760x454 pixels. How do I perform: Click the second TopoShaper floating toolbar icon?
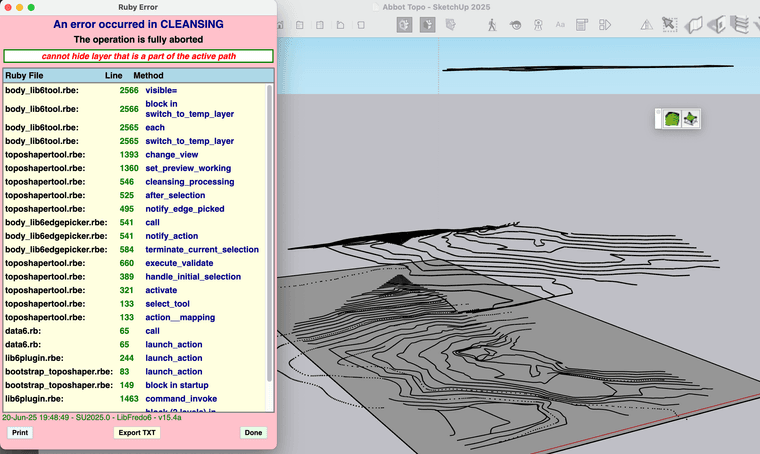690,119
